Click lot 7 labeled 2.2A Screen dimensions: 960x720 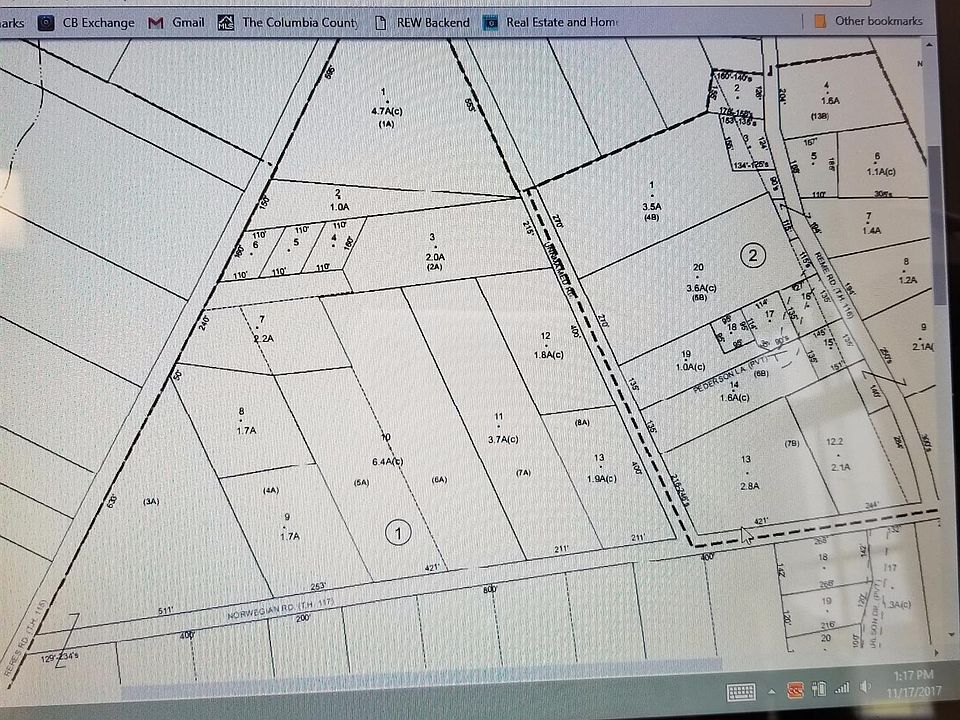(x=263, y=329)
